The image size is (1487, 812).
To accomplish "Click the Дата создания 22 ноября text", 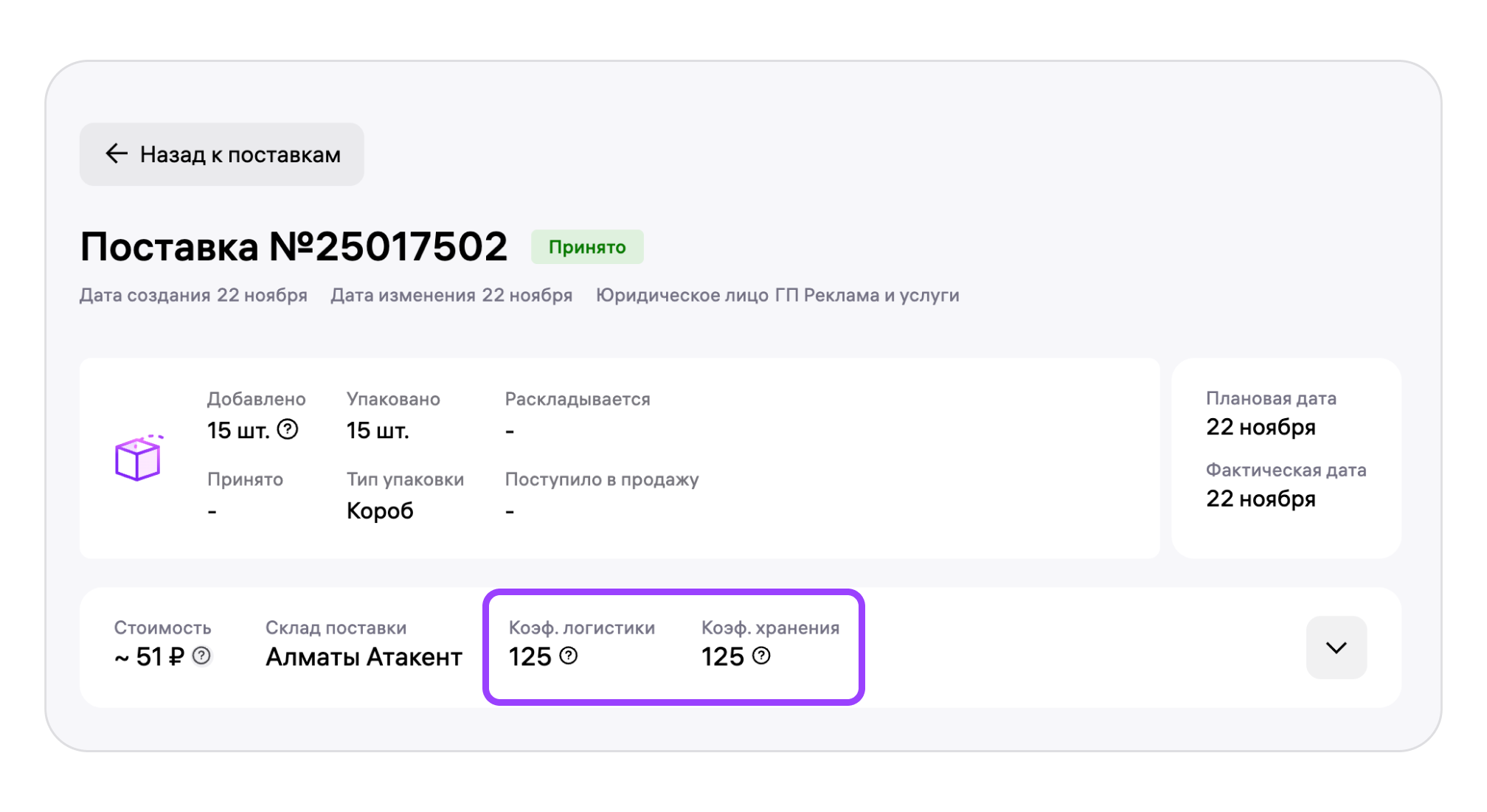I will point(193,295).
